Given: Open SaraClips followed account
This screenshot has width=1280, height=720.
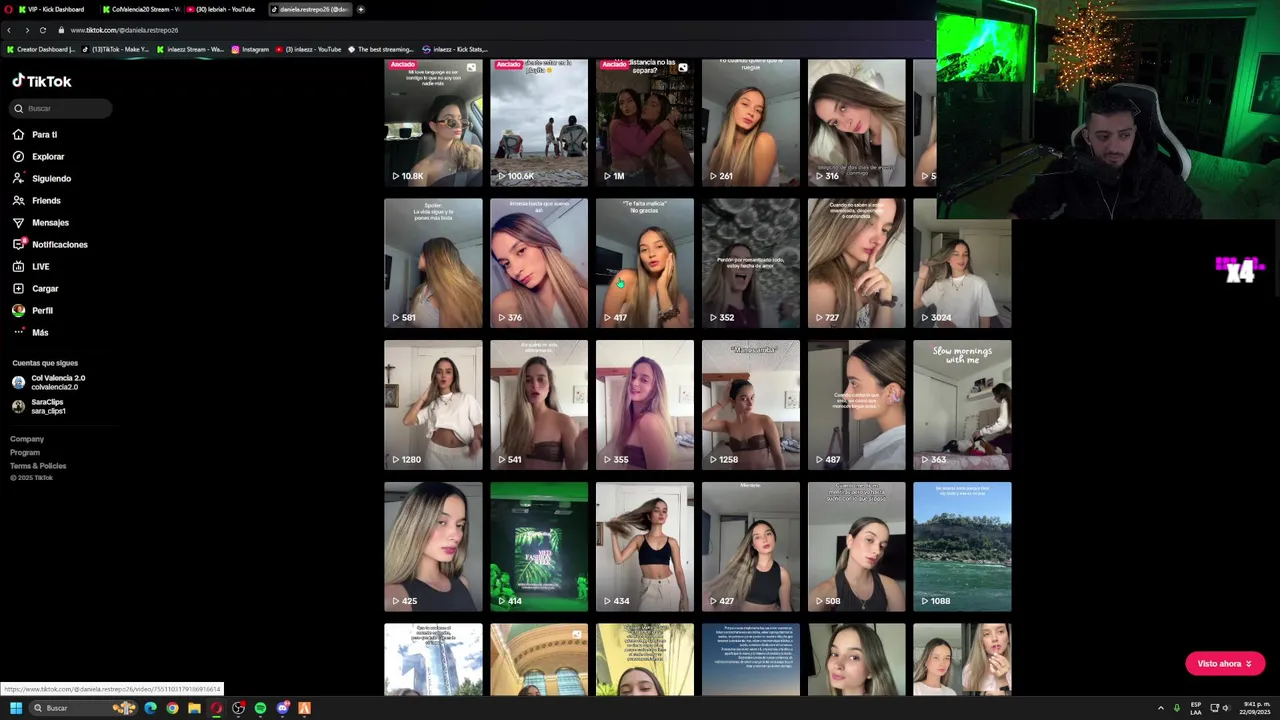Looking at the screenshot, I should click(40, 406).
